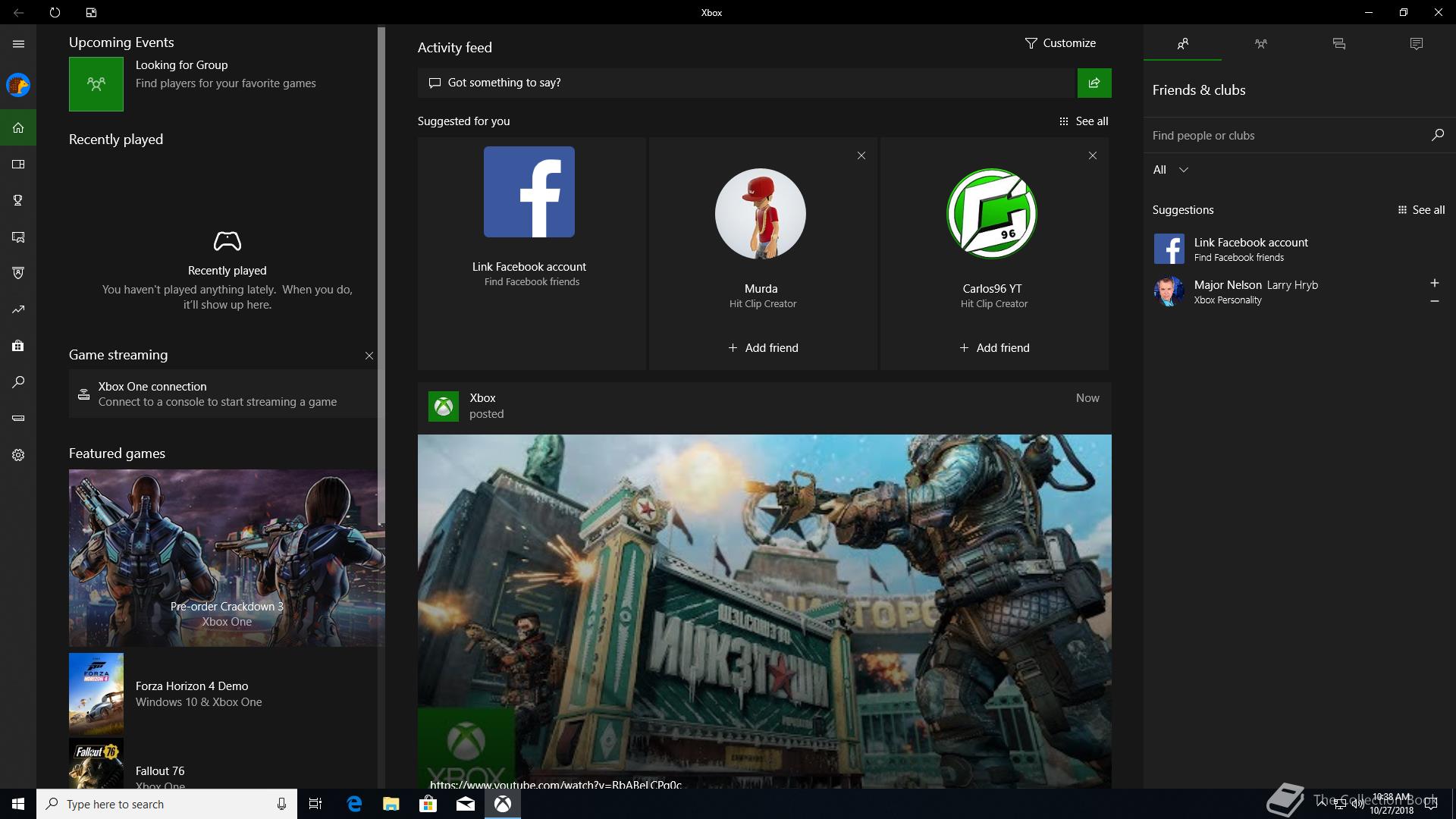Viewport: 1456px width, 819px height.
Task: Open Major Nelson profile picture
Action: (x=1169, y=291)
